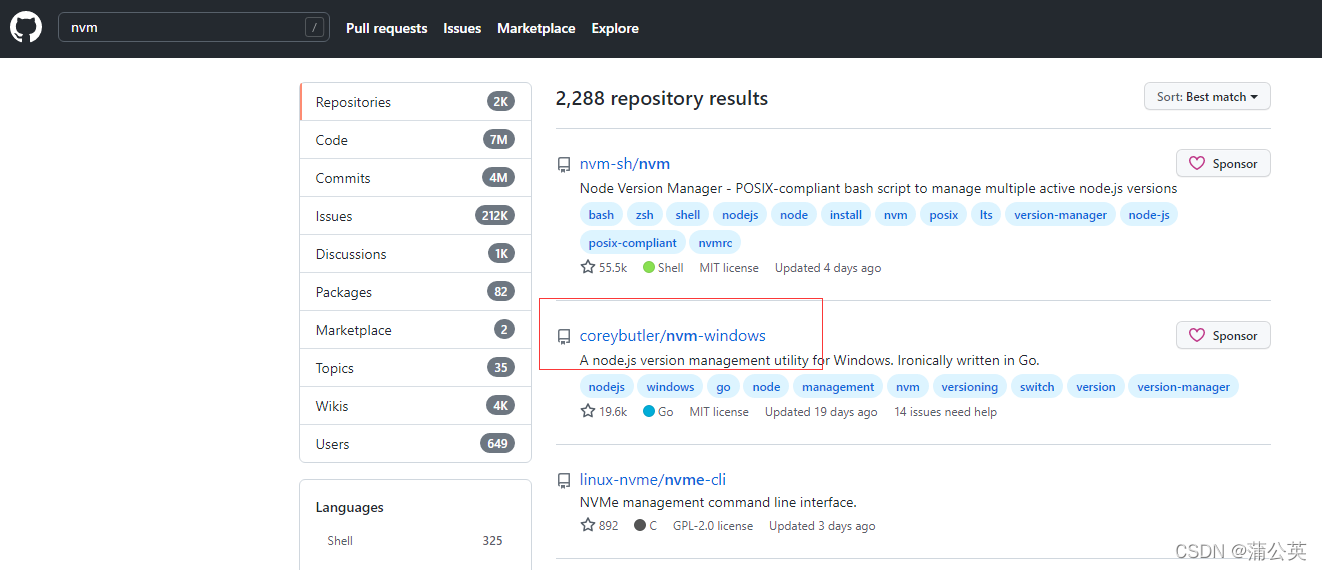Screen dimensions: 1322x570
Task: Click version-manager tag under nvm-windows
Action: point(1183,387)
